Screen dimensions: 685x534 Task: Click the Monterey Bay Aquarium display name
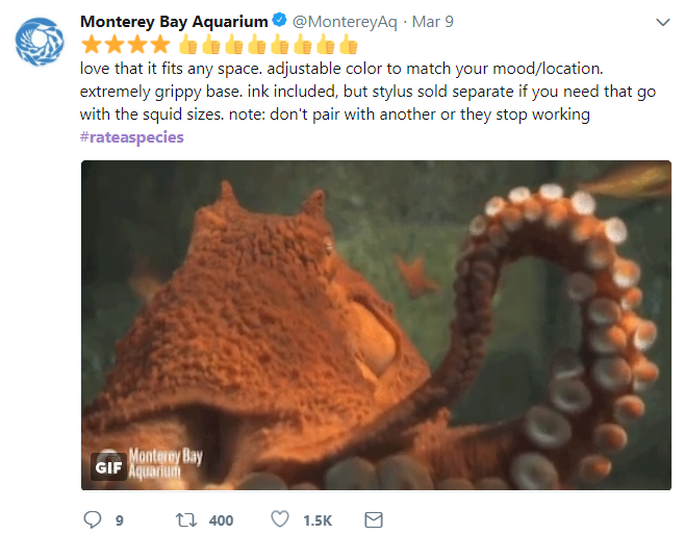coord(174,21)
